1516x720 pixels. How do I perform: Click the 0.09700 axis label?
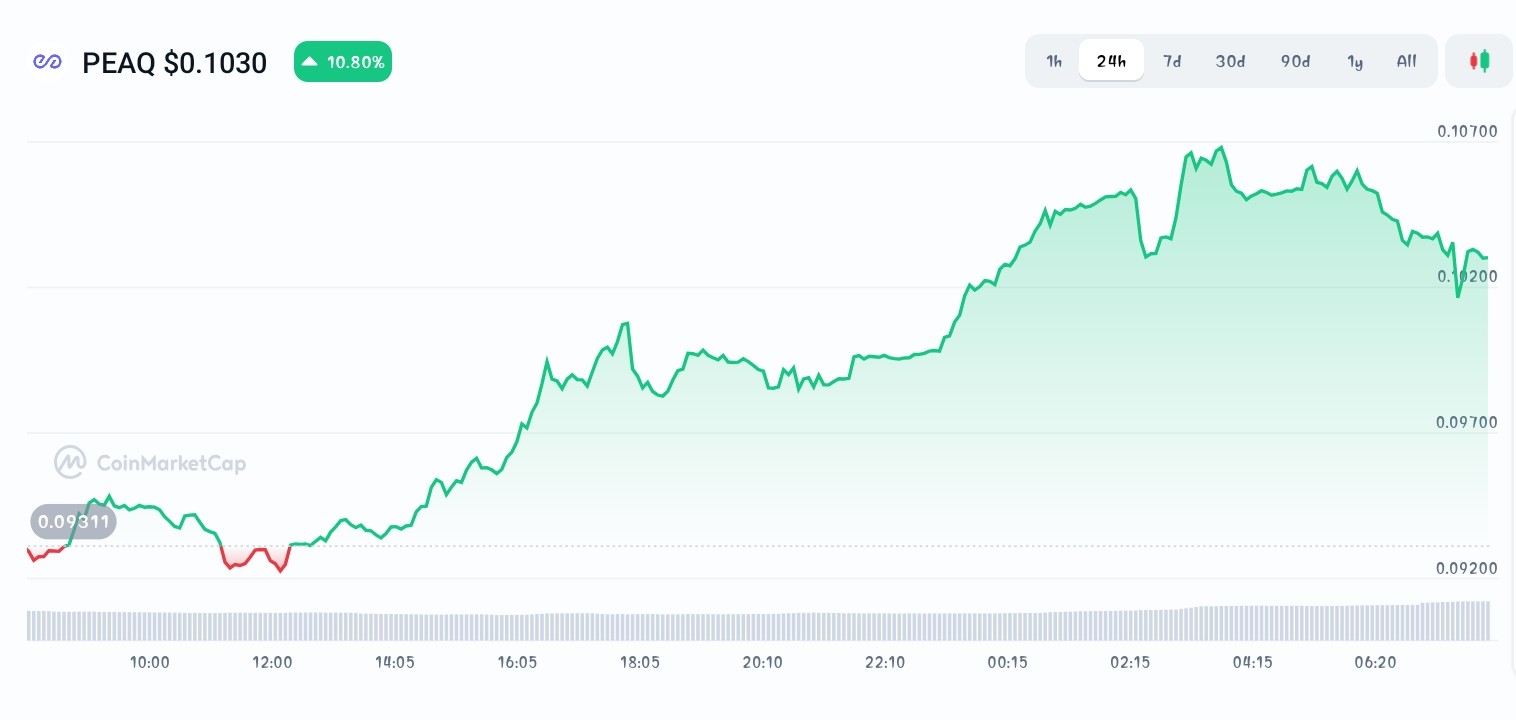click(1467, 422)
